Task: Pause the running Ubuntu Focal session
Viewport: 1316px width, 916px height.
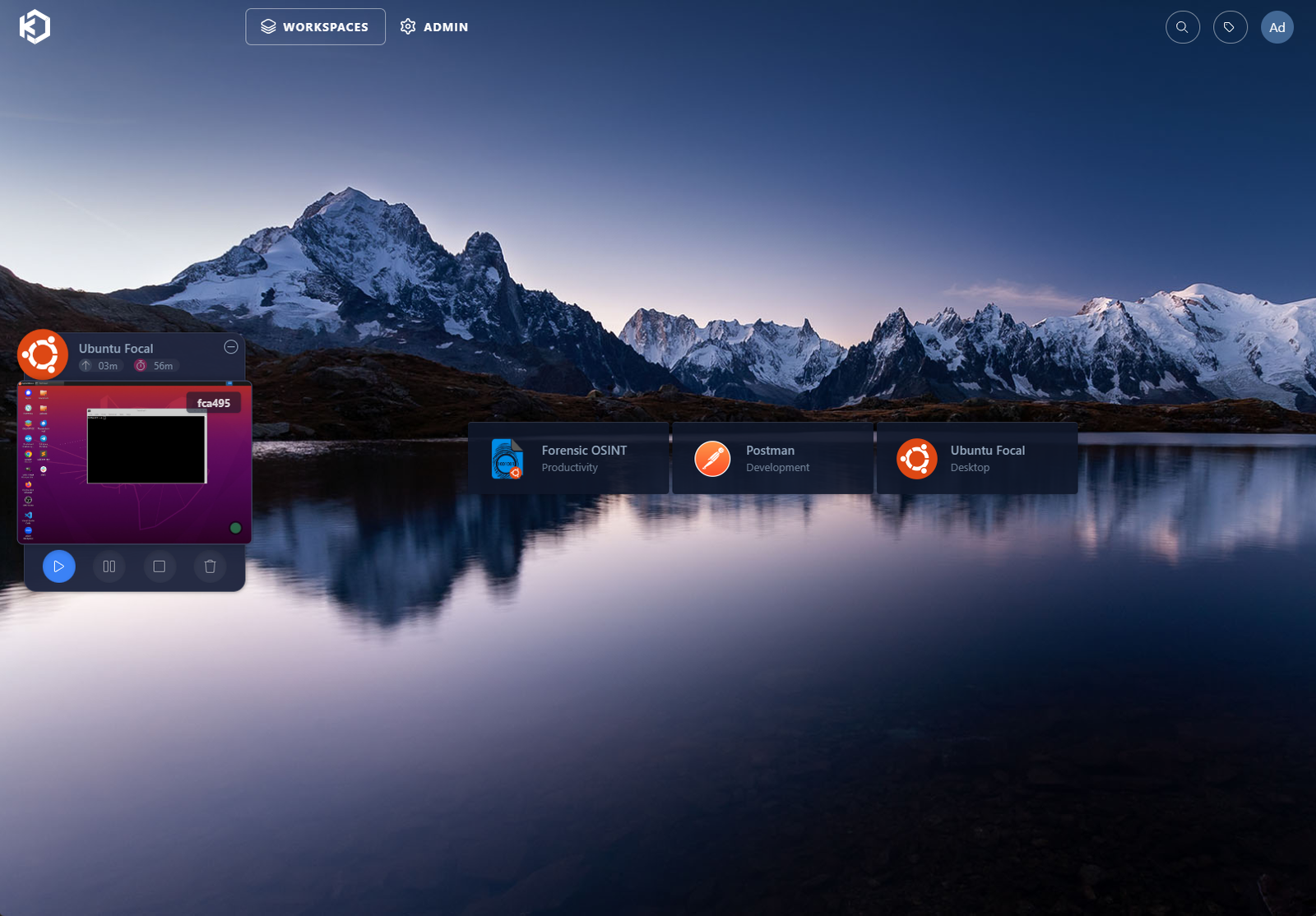Action: (109, 567)
